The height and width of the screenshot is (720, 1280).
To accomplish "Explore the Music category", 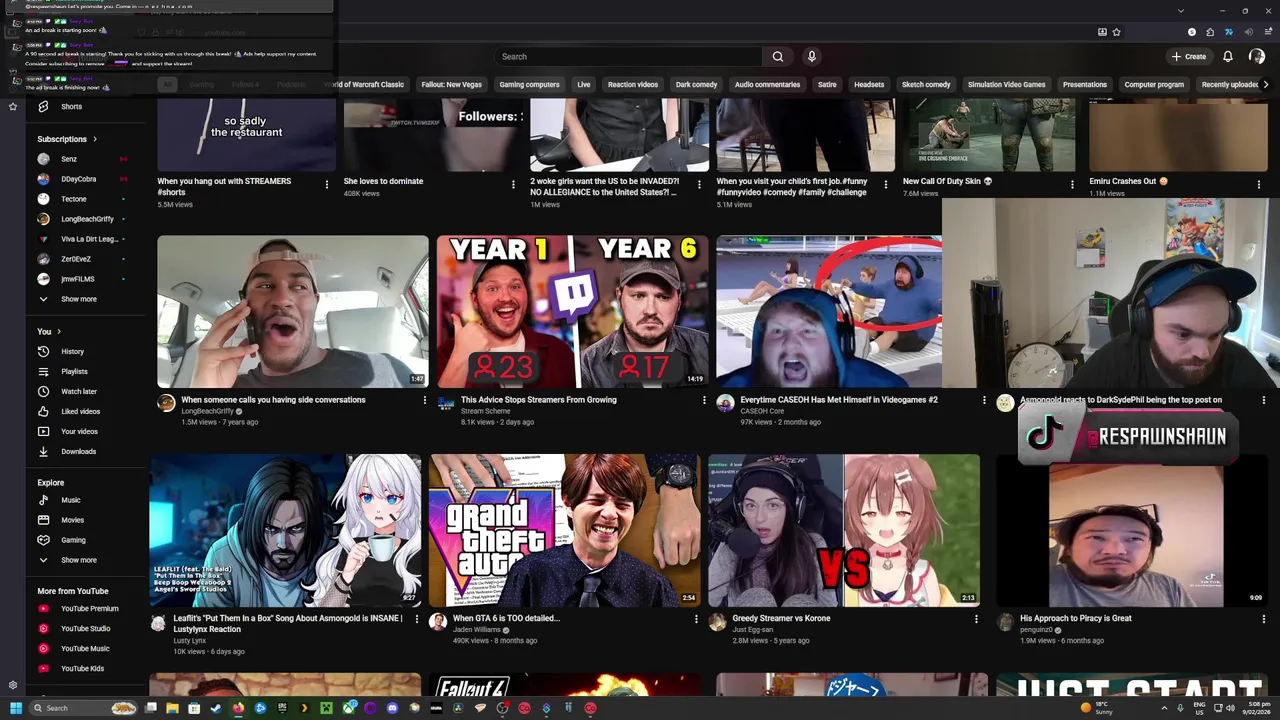I will click(70, 500).
